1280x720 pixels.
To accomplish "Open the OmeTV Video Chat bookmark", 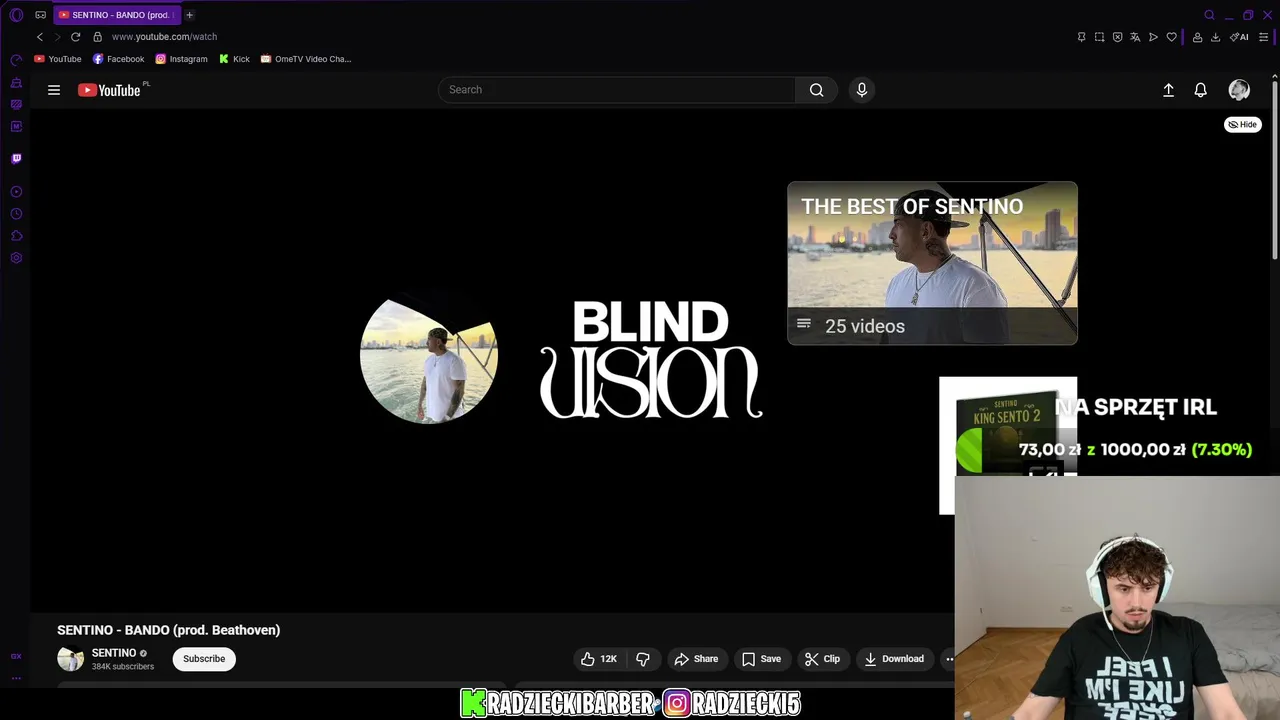I will [305, 59].
